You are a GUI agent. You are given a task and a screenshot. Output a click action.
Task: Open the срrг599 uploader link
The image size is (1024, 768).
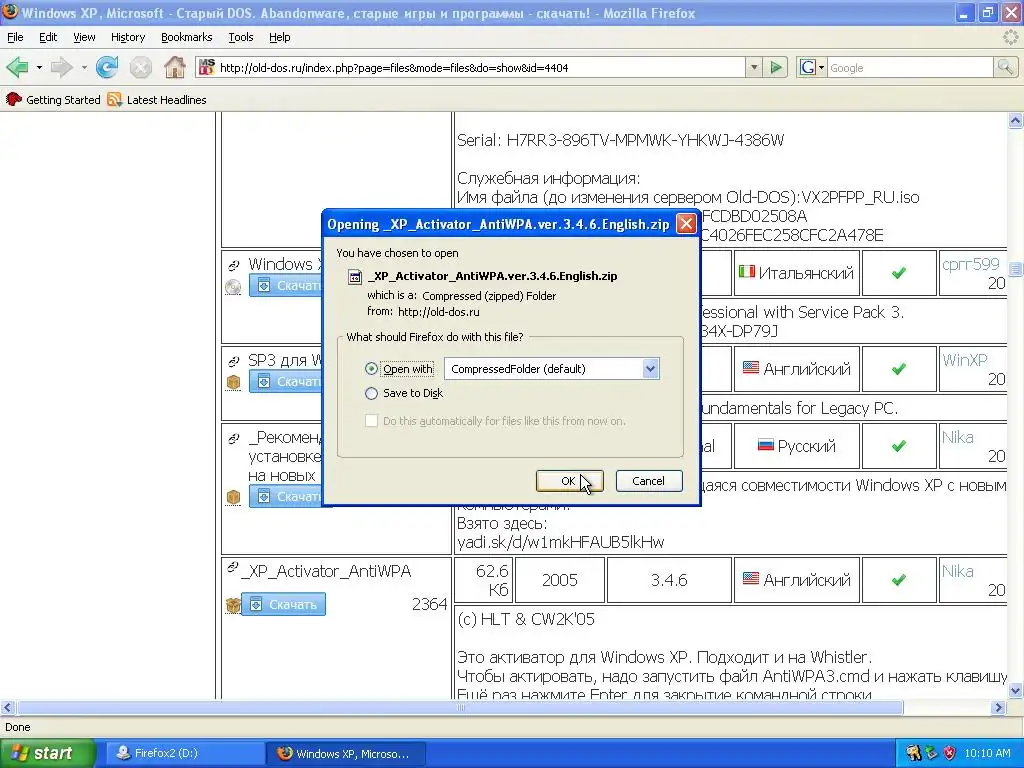tap(970, 264)
